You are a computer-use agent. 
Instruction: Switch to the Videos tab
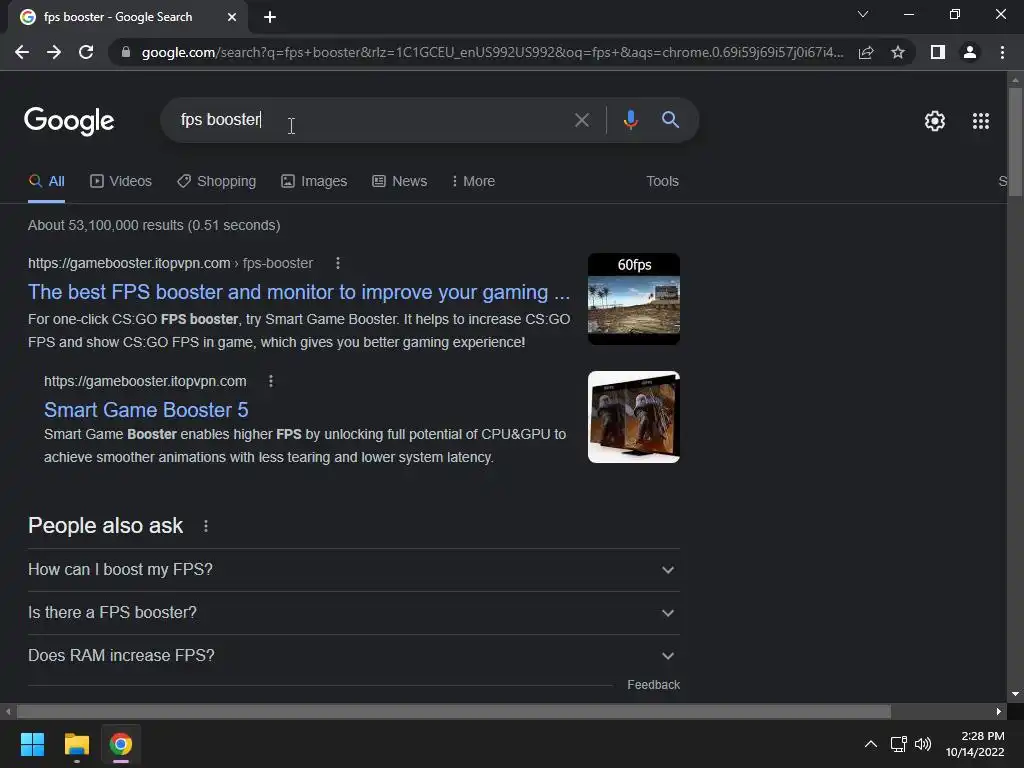pos(121,181)
